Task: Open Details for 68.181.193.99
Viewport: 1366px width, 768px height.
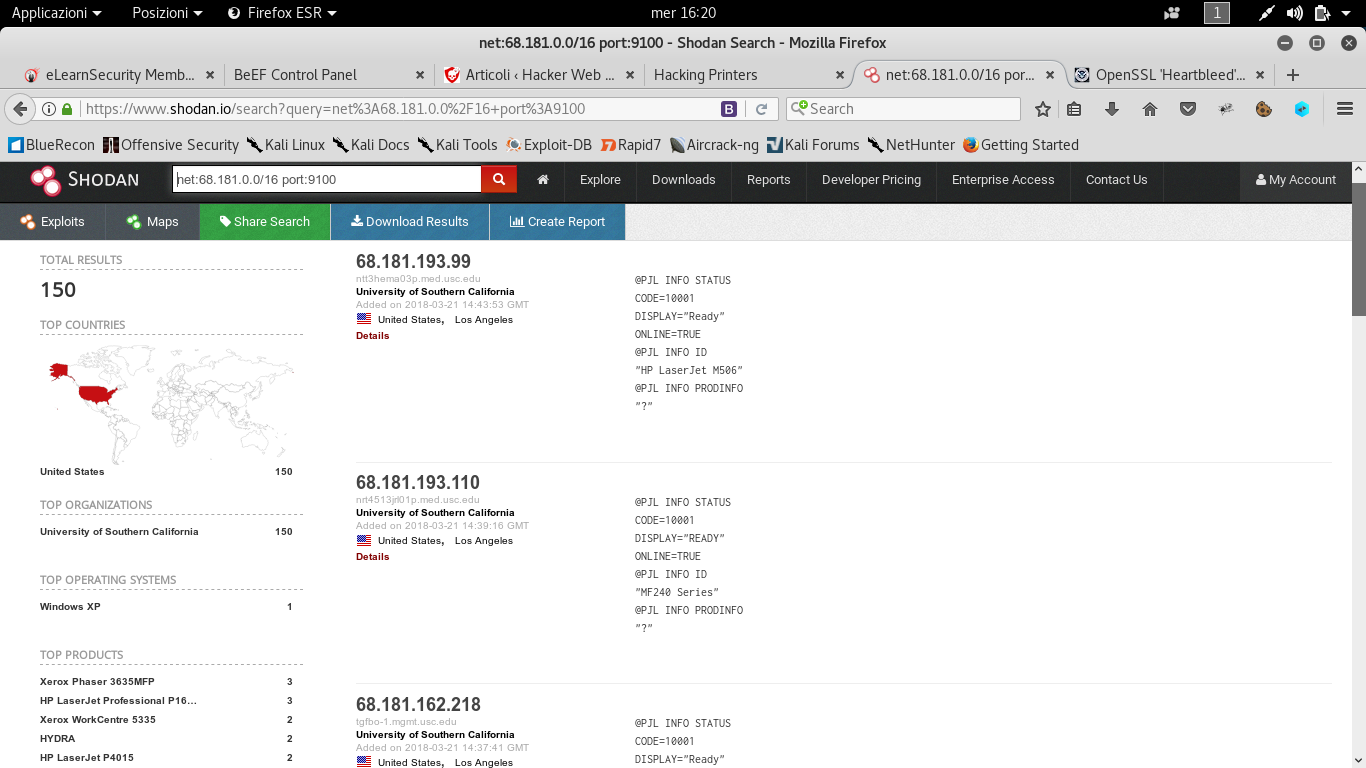Action: 372,336
